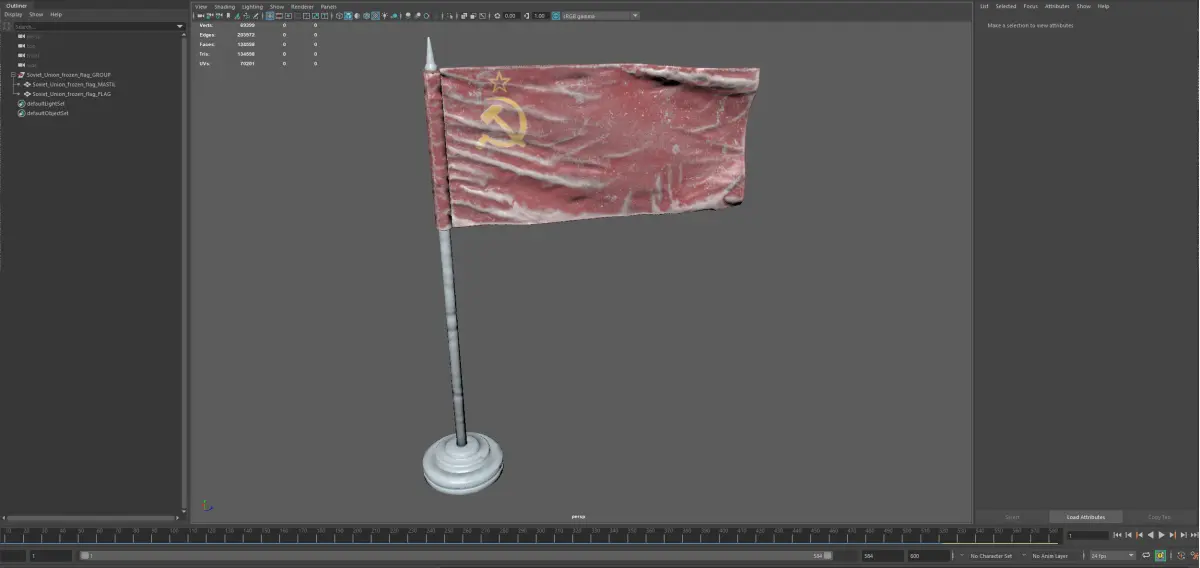Open the viewport Panels menu
1200x568 pixels.
(x=328, y=6)
